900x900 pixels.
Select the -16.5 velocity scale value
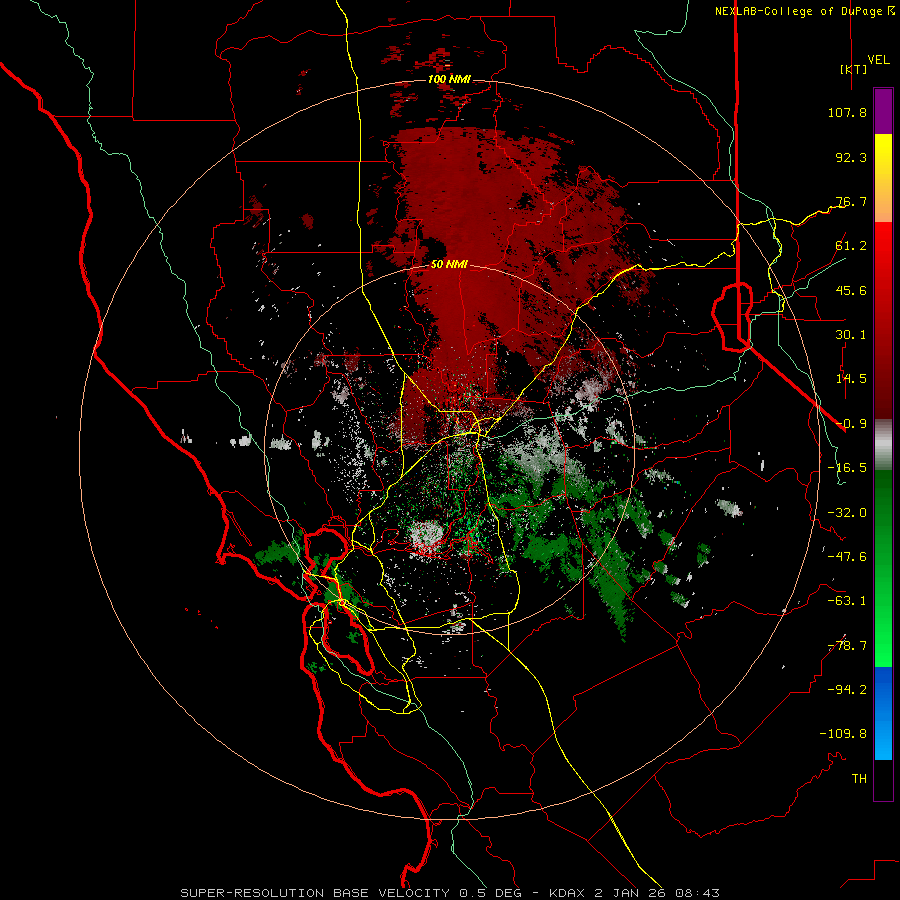pyautogui.click(x=847, y=468)
